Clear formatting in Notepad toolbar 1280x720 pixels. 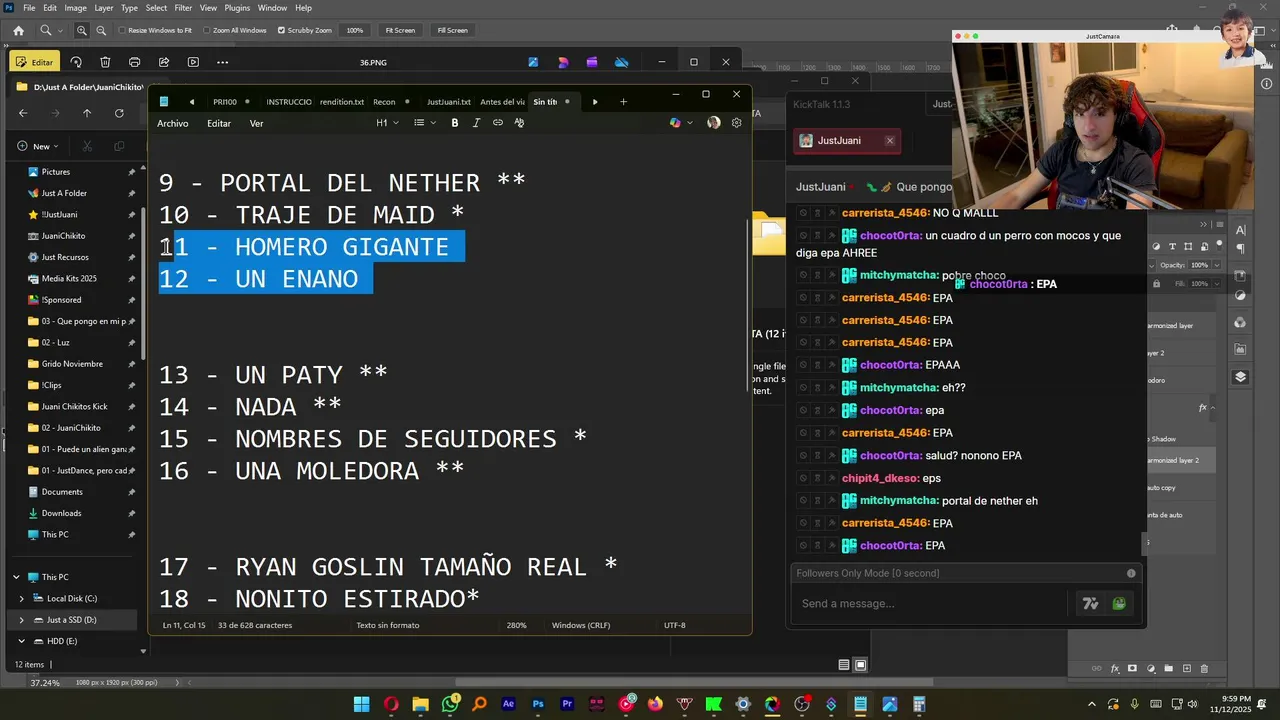(x=519, y=123)
